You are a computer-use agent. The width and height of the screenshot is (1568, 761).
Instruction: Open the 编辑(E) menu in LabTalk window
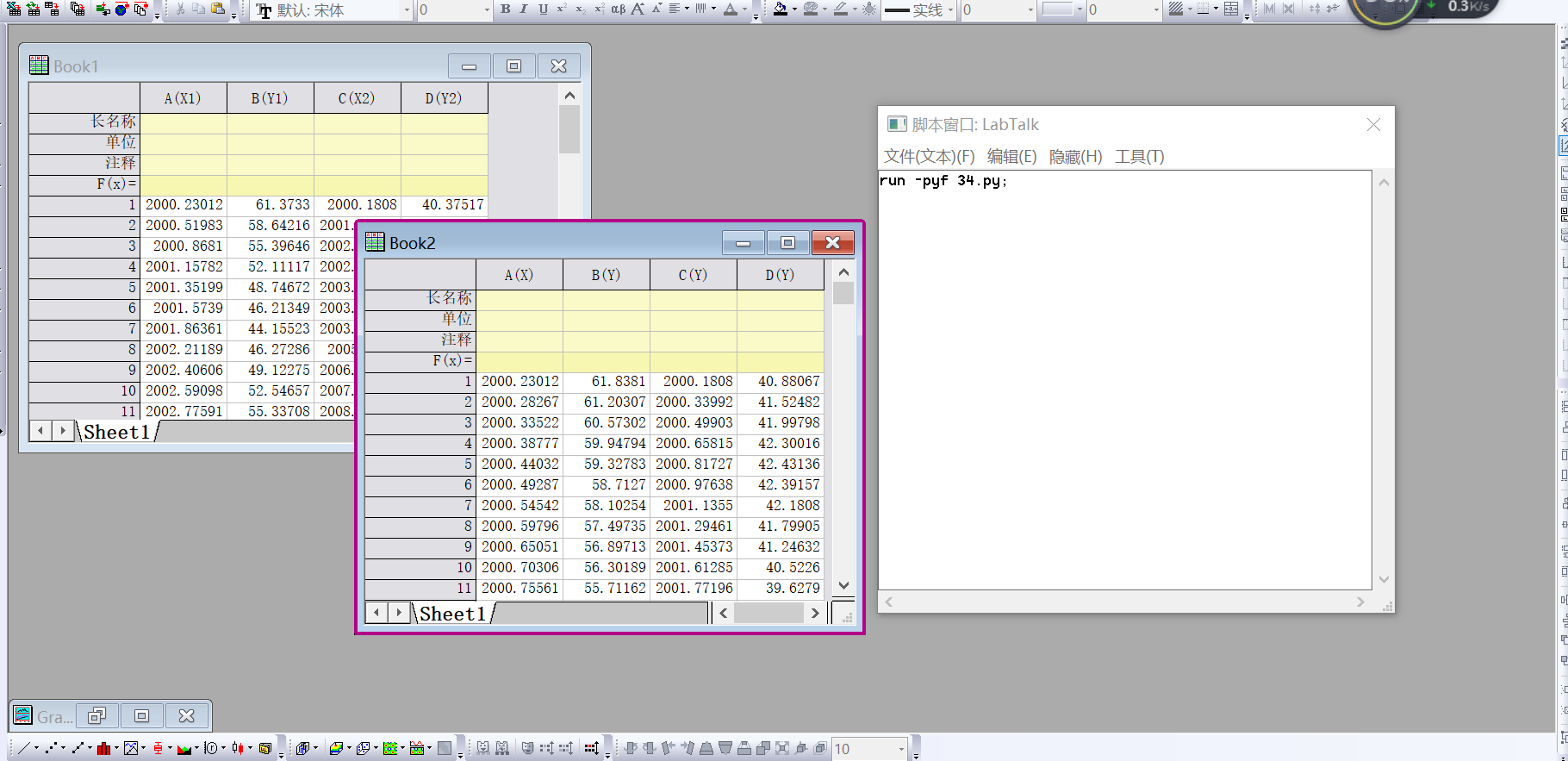pos(1011,157)
